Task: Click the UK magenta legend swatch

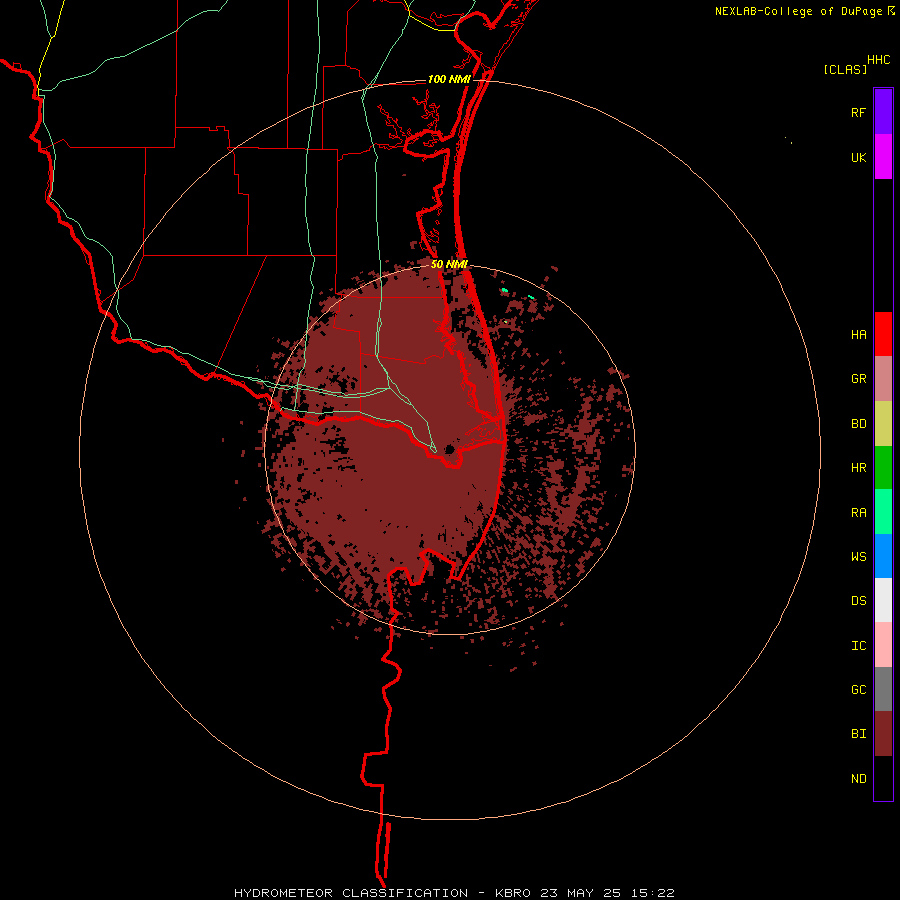Action: pos(883,157)
